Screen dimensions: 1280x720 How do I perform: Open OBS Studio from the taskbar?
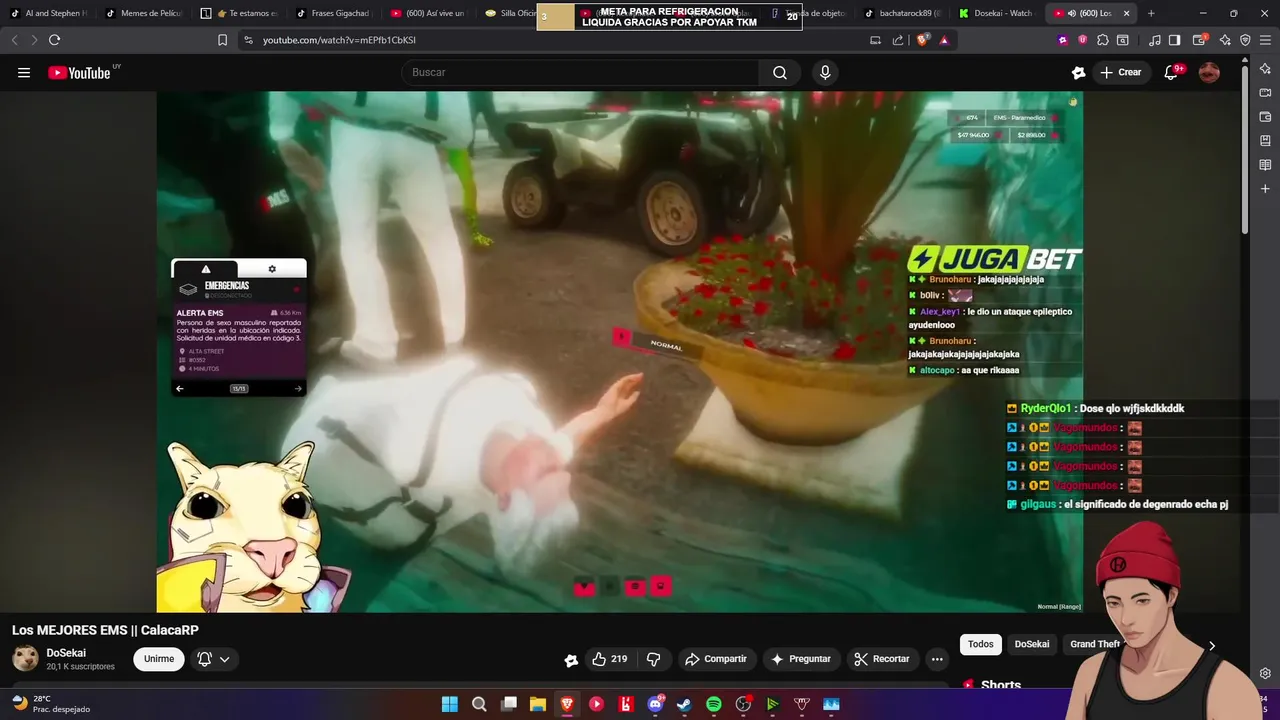(x=743, y=704)
